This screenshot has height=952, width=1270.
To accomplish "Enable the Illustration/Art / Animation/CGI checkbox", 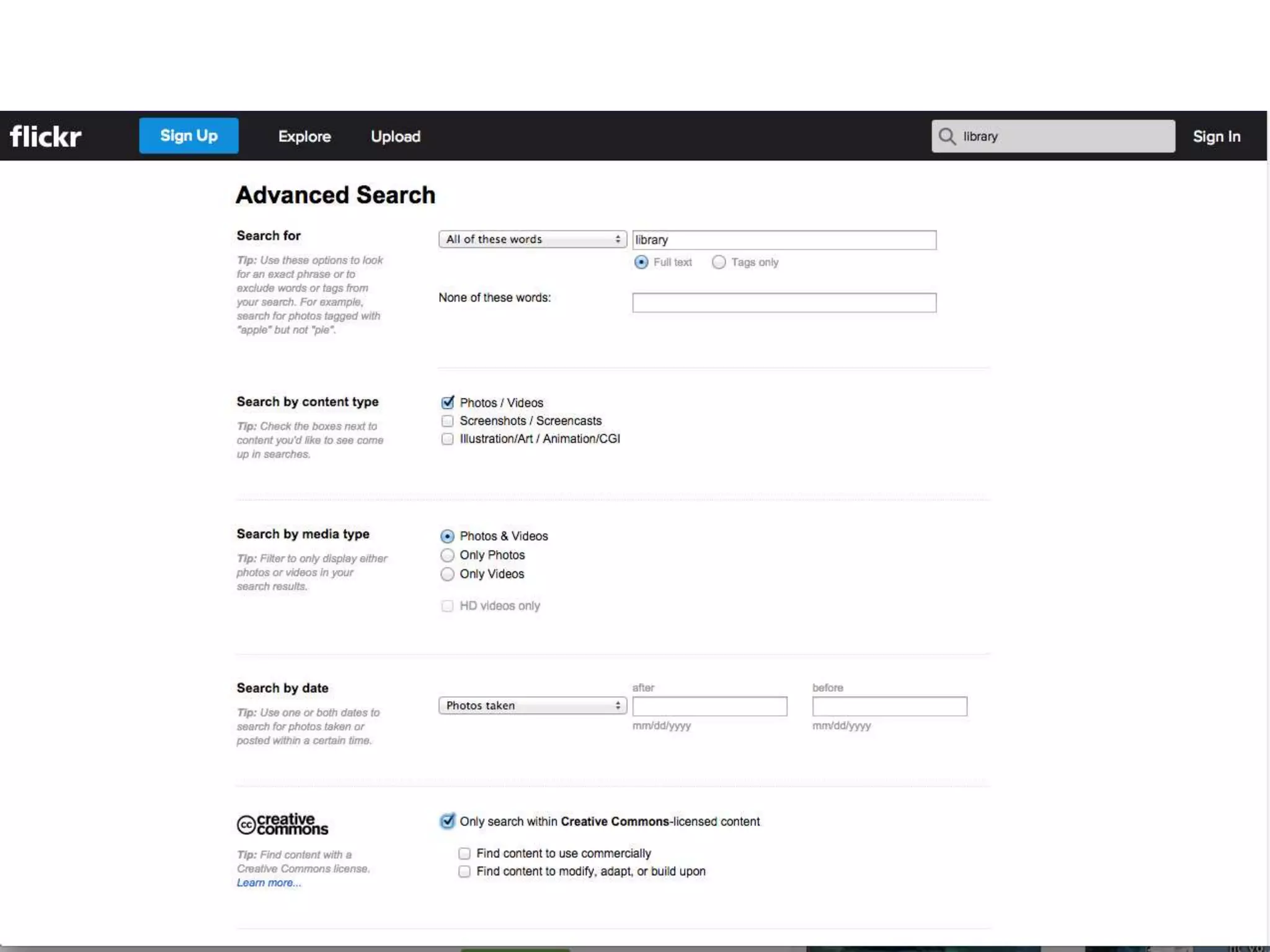I will 447,439.
